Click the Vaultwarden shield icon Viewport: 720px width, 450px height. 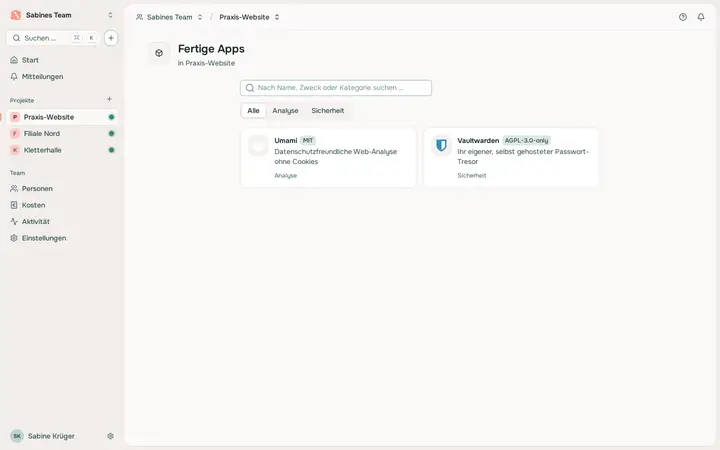441,146
